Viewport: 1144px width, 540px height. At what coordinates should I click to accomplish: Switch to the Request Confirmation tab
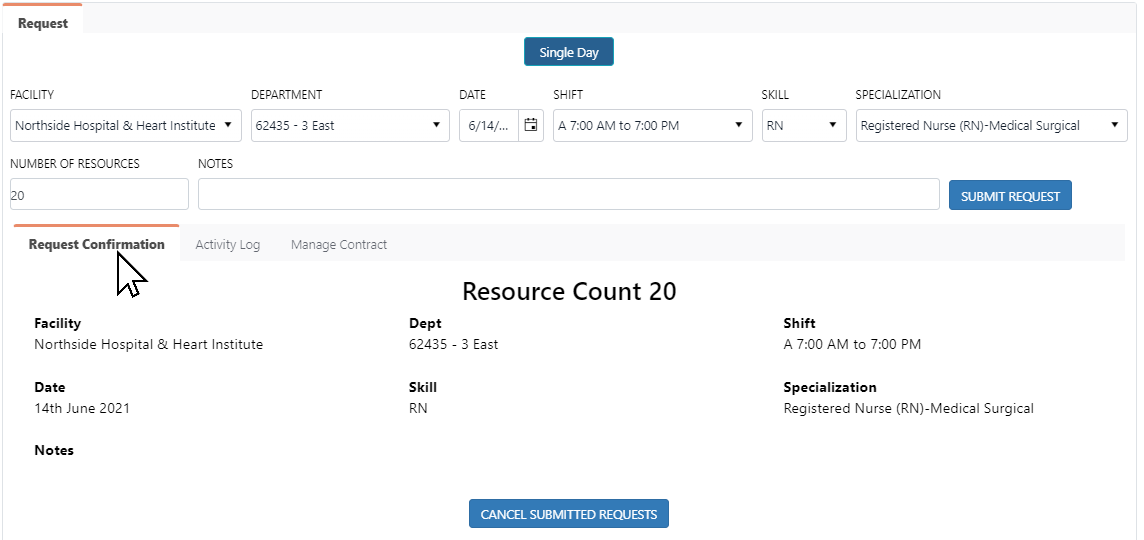(97, 244)
